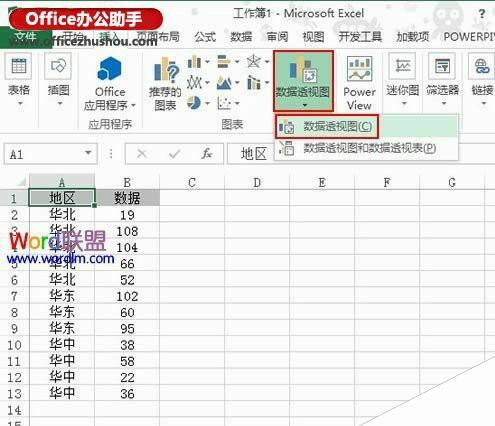Click the PivotChart (数据透视图) ribbon button
Viewport: 495px width, 426px height.
(303, 81)
